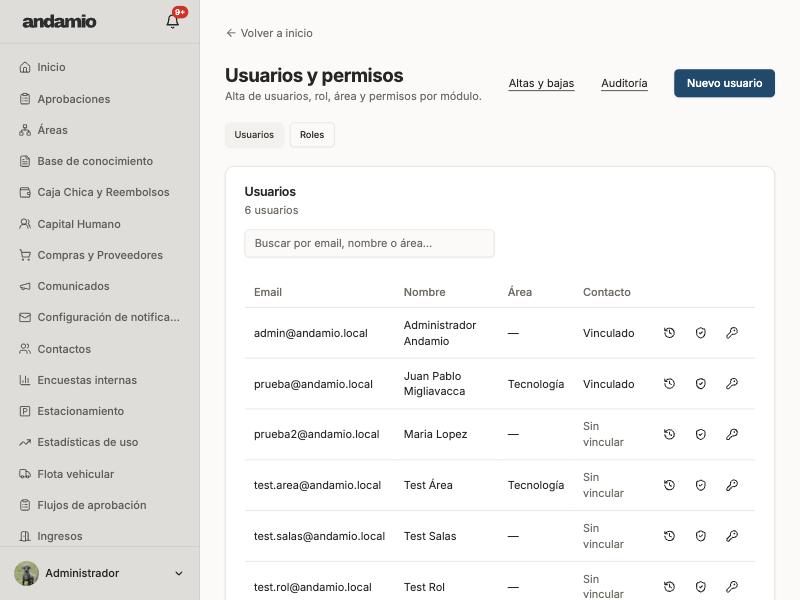
Task: Click the key icon for Test Área
Action: pyautogui.click(x=732, y=485)
